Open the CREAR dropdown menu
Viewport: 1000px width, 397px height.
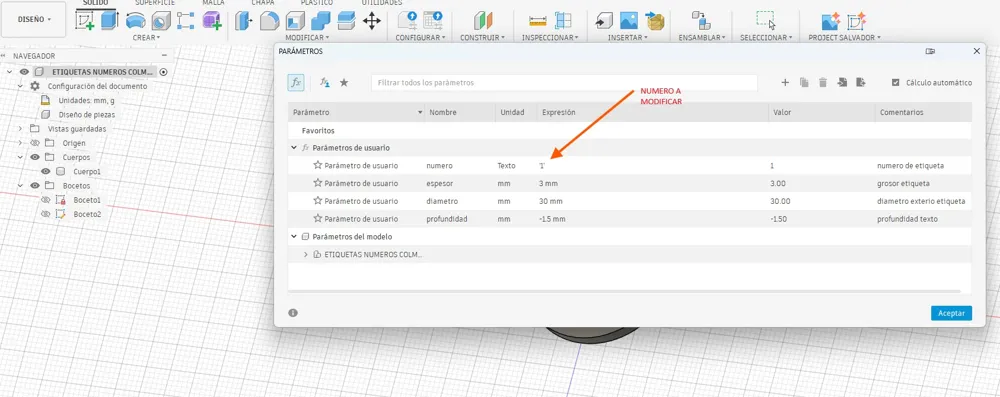pos(146,38)
